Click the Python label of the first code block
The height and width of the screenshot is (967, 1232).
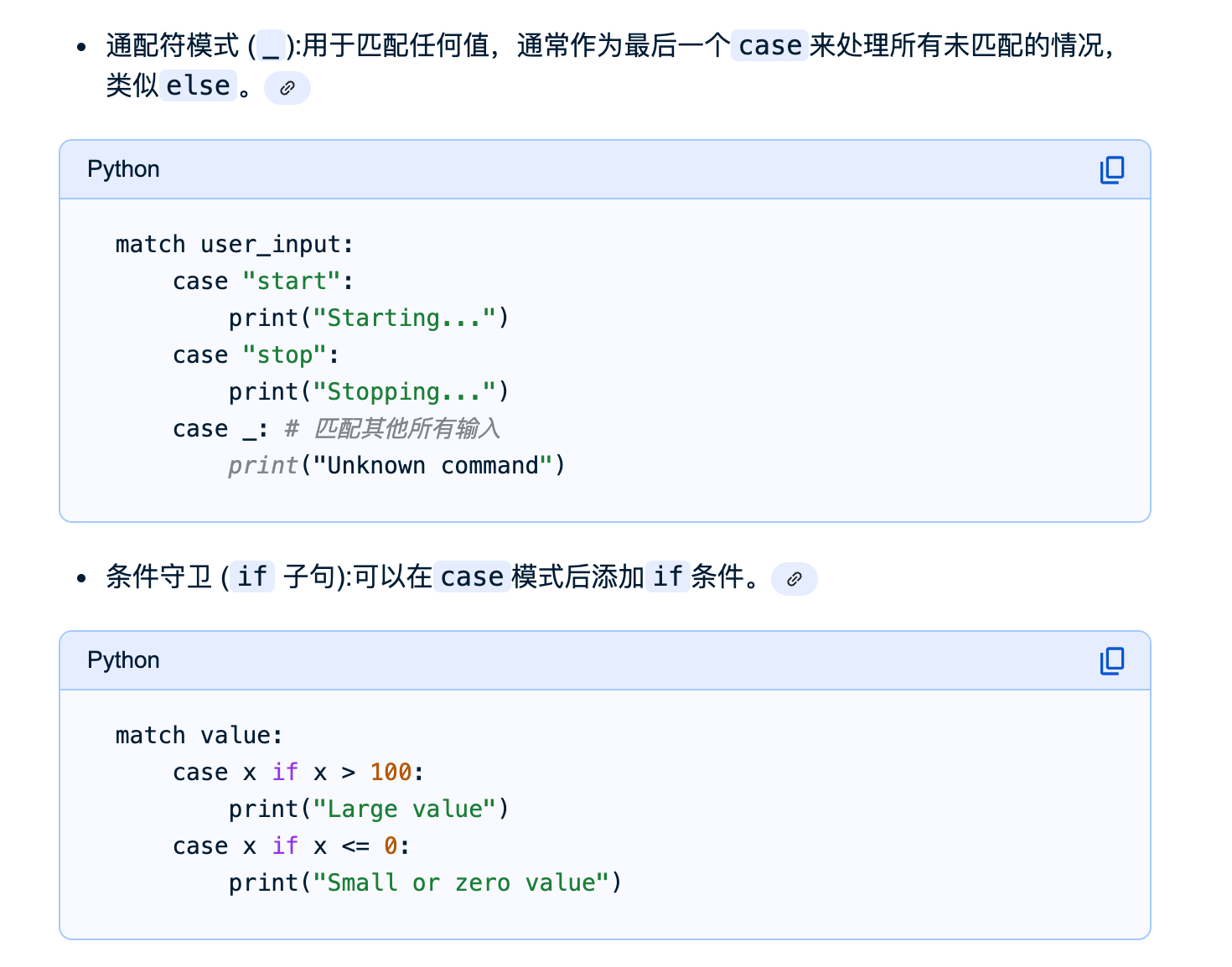(123, 169)
